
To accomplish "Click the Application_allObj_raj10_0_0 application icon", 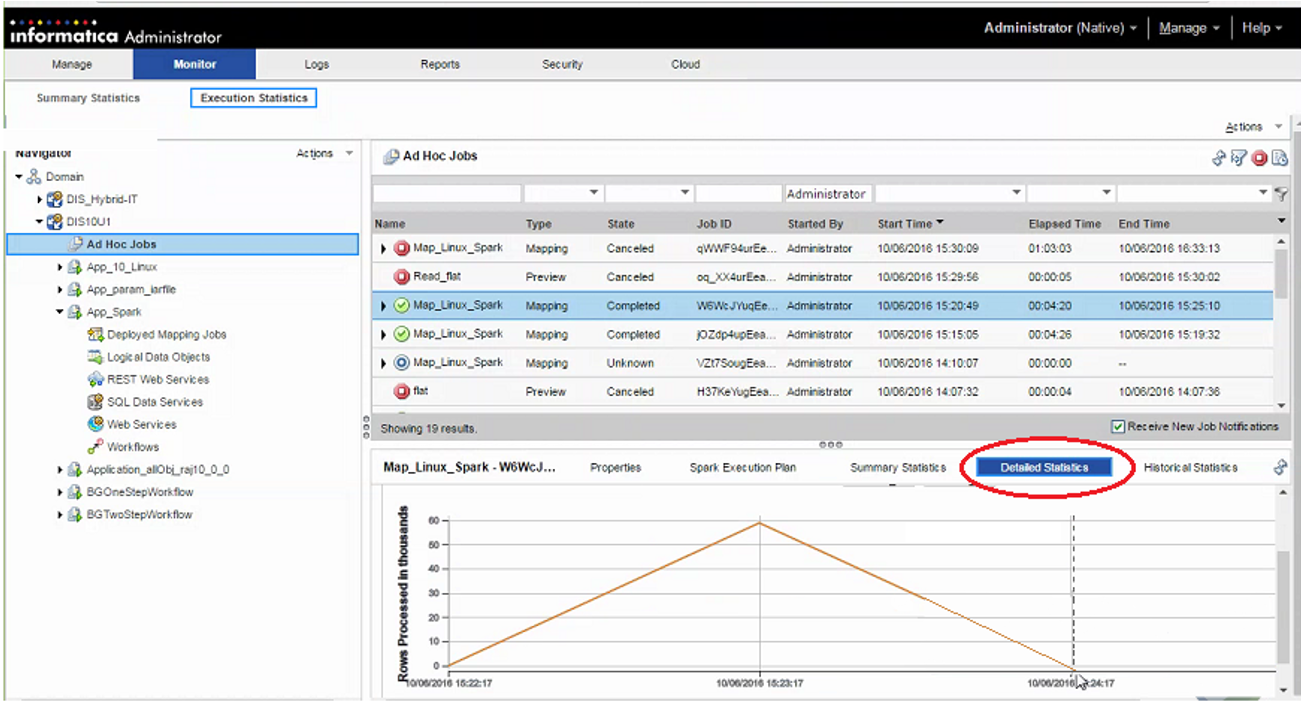I will 75,470.
